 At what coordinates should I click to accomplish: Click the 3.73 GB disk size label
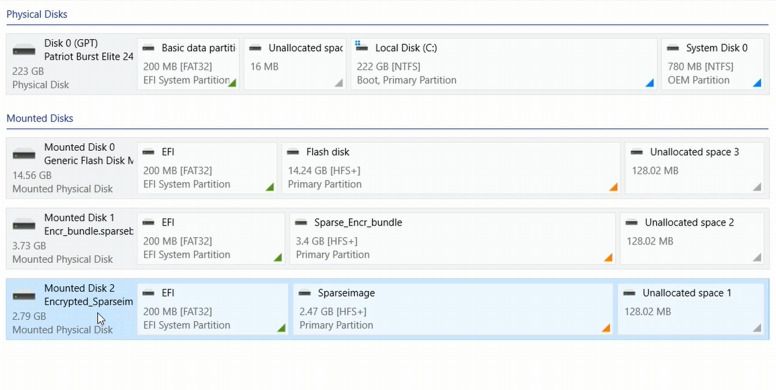[x=29, y=245]
